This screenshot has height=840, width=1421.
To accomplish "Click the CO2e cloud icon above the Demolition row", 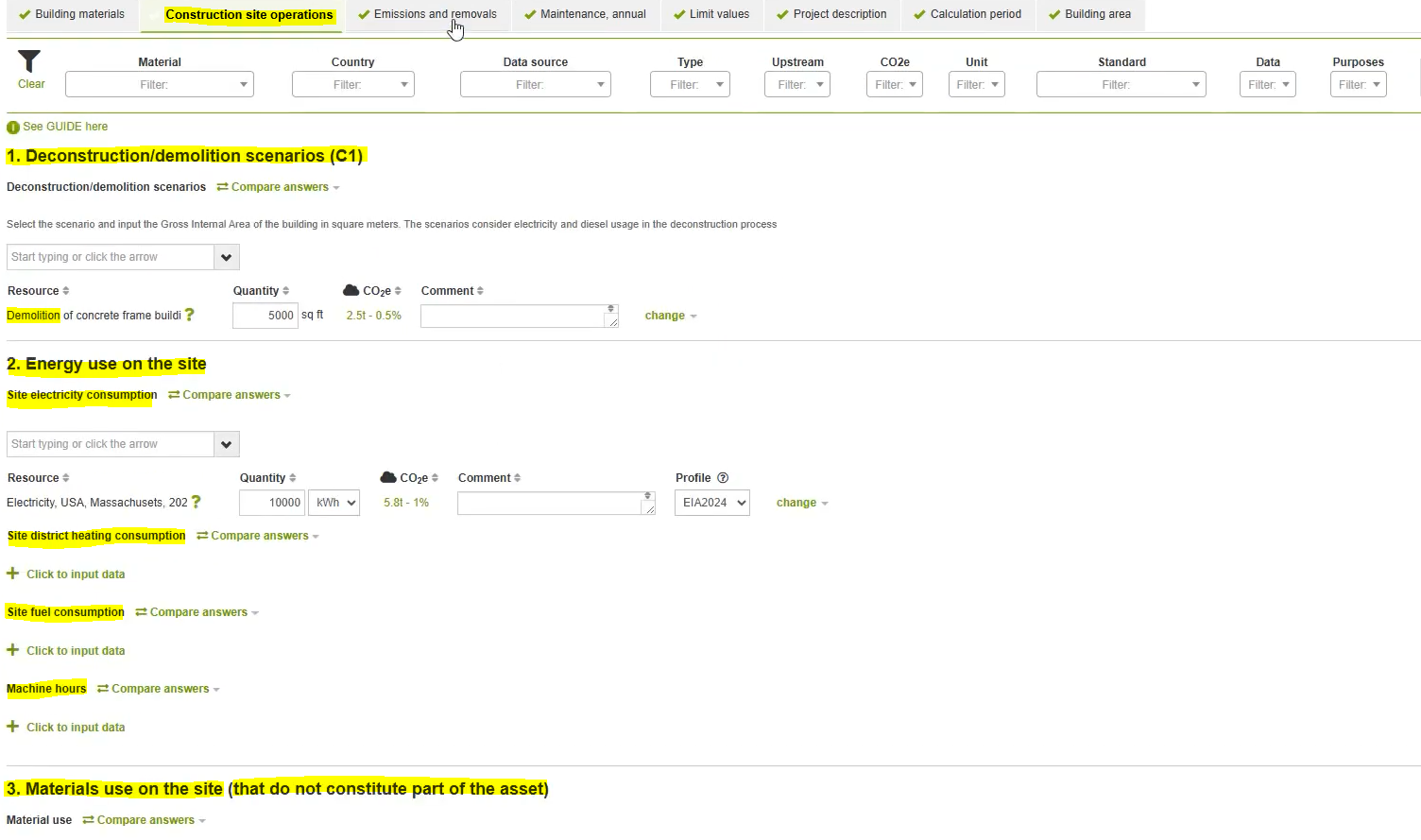I will coord(351,290).
